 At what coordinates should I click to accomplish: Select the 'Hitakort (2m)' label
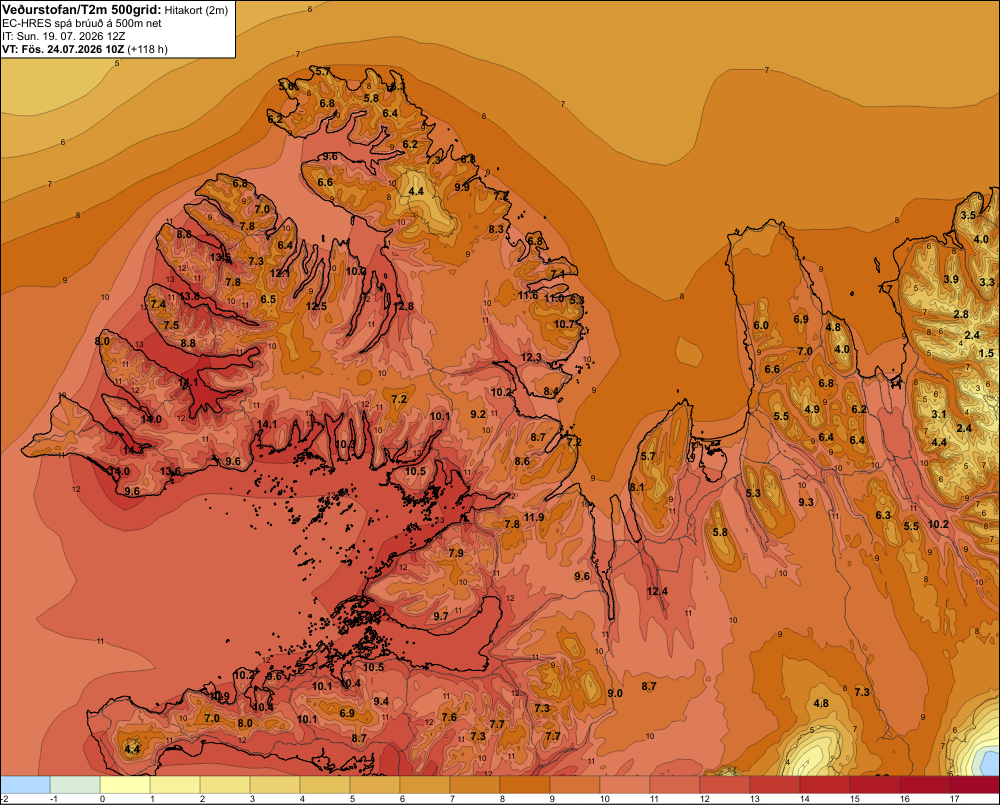(196, 10)
